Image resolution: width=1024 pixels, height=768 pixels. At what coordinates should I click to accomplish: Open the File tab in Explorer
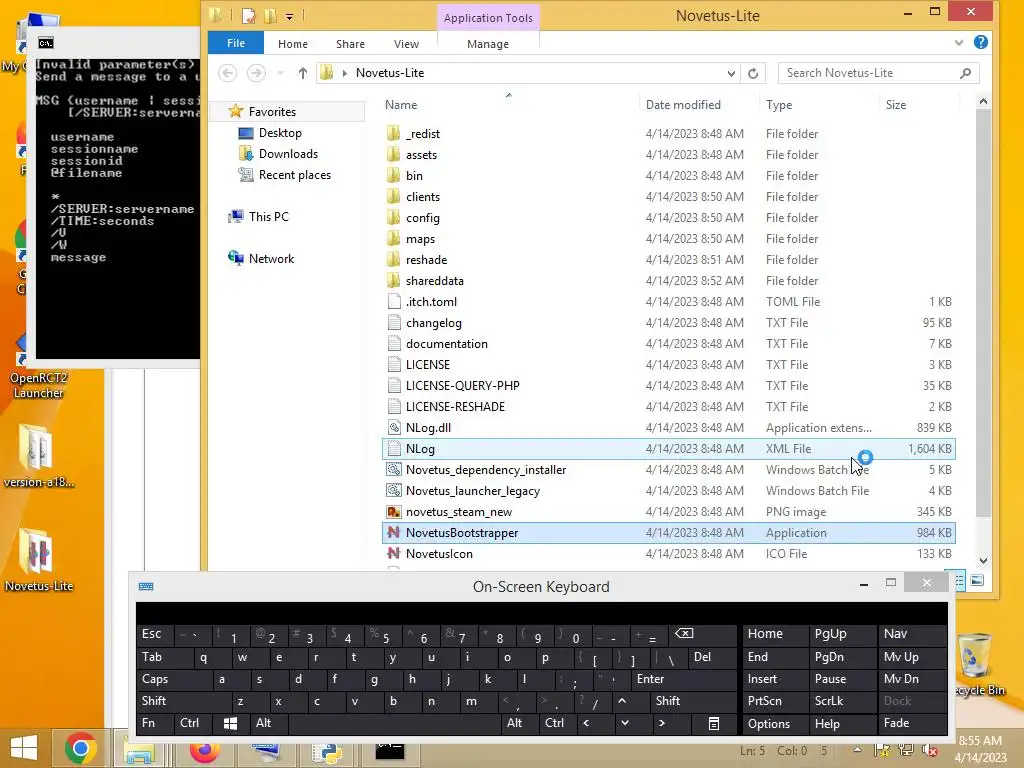click(236, 43)
